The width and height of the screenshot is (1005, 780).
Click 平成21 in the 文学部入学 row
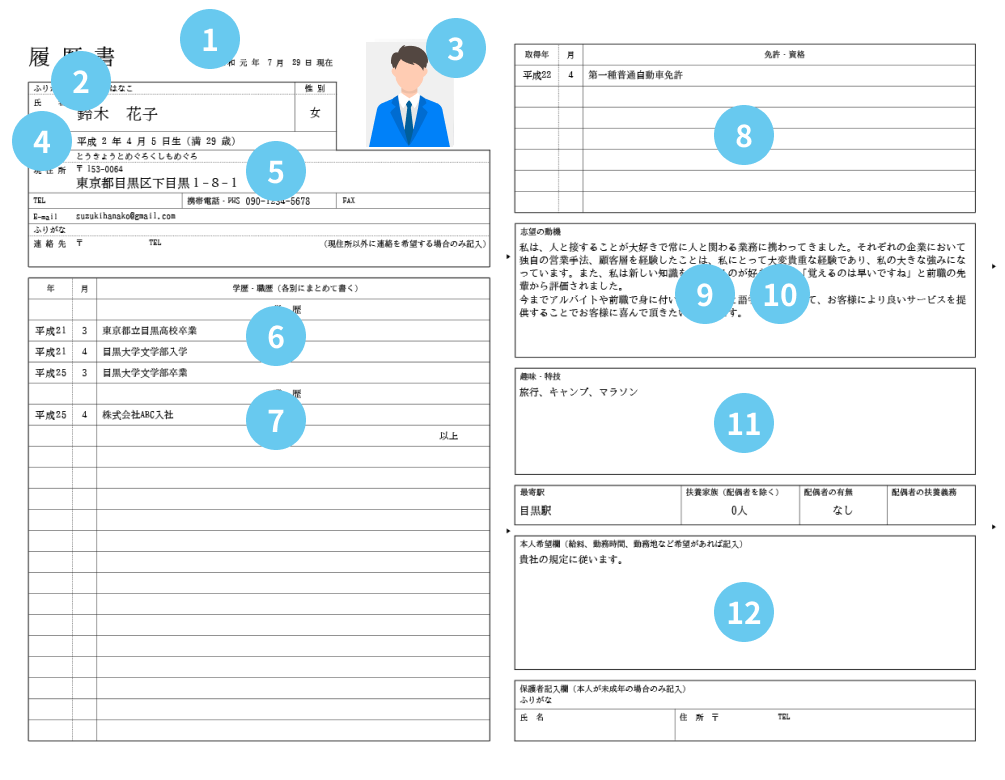(51, 352)
